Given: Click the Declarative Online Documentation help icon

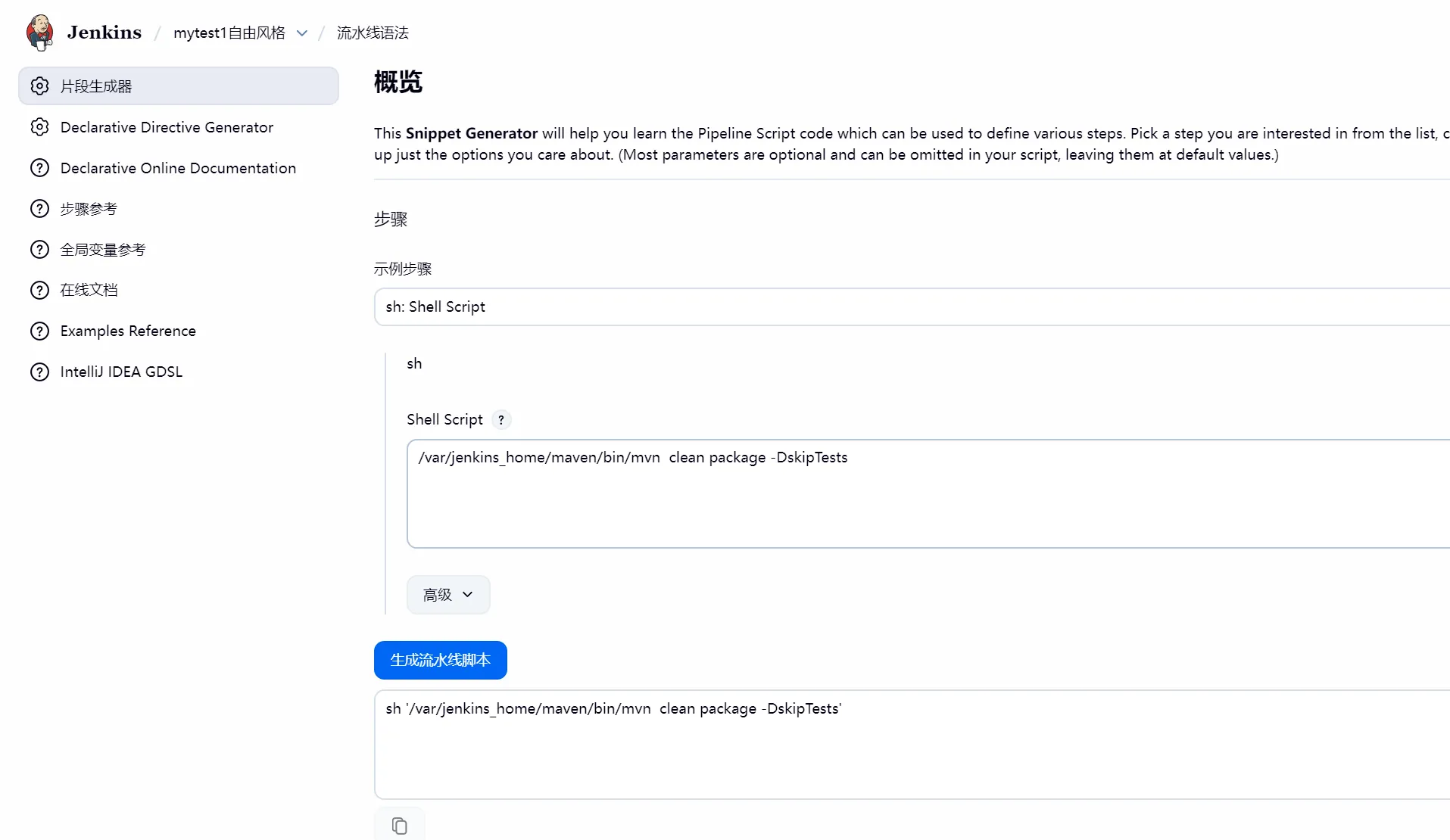Looking at the screenshot, I should [x=39, y=168].
